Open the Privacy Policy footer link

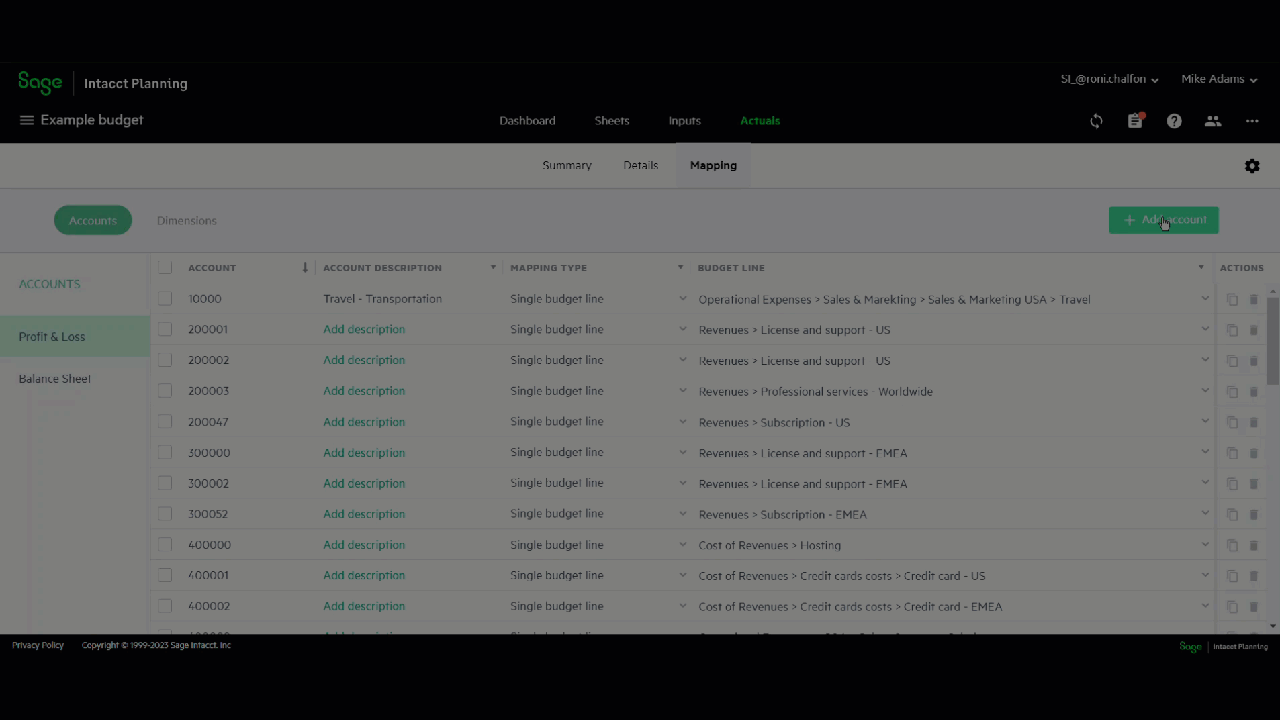(38, 645)
